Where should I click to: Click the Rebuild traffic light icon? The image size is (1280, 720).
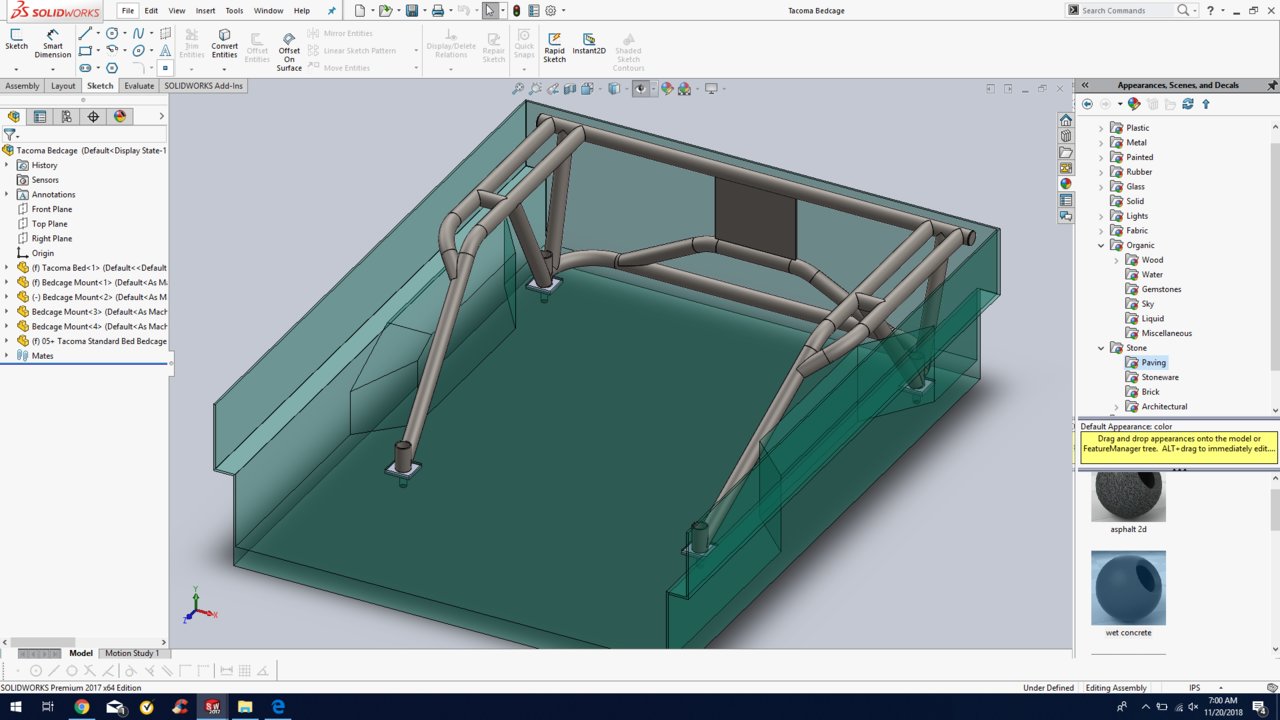click(x=516, y=11)
